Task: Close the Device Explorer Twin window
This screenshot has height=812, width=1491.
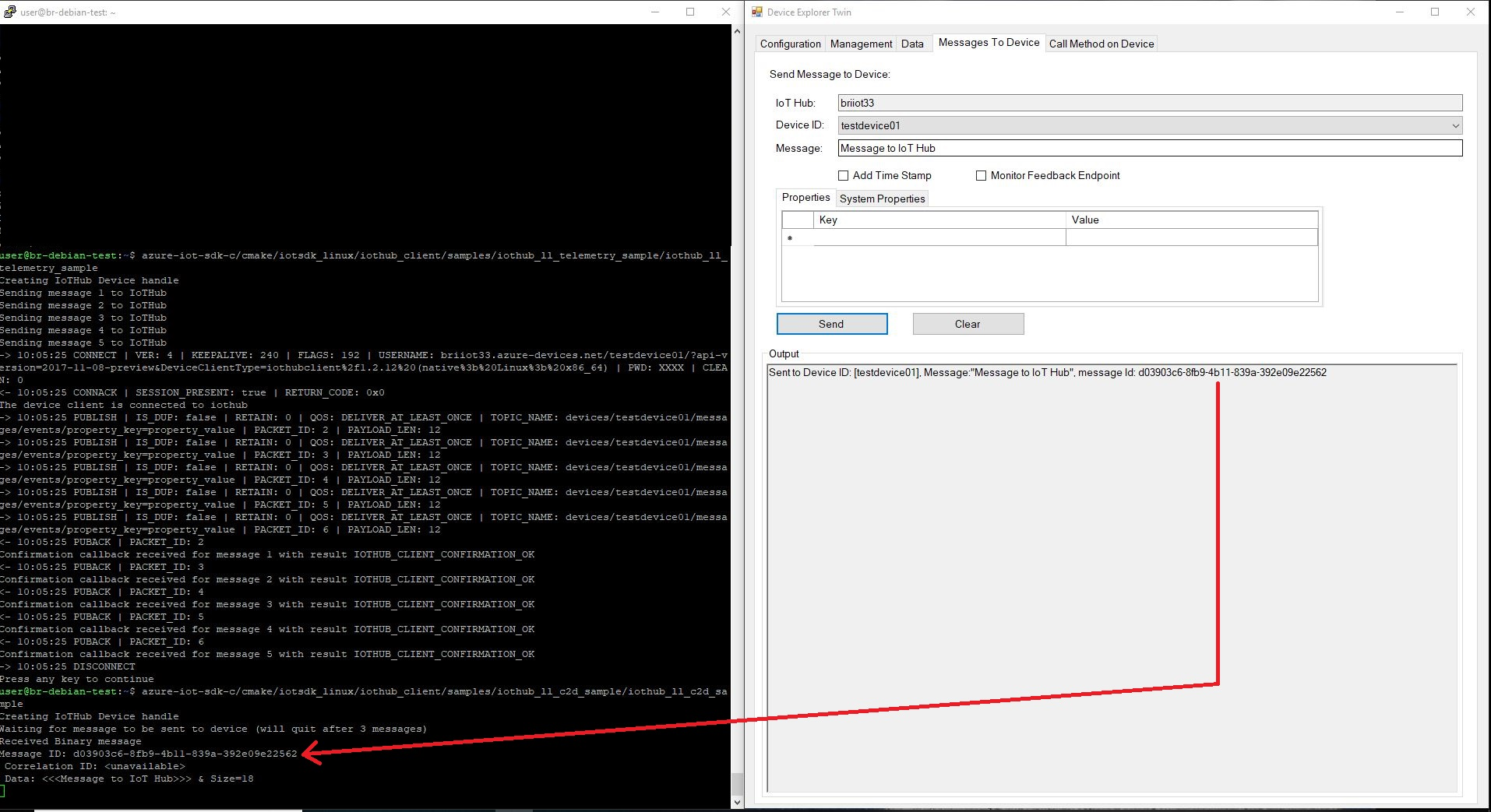Action: point(1471,12)
